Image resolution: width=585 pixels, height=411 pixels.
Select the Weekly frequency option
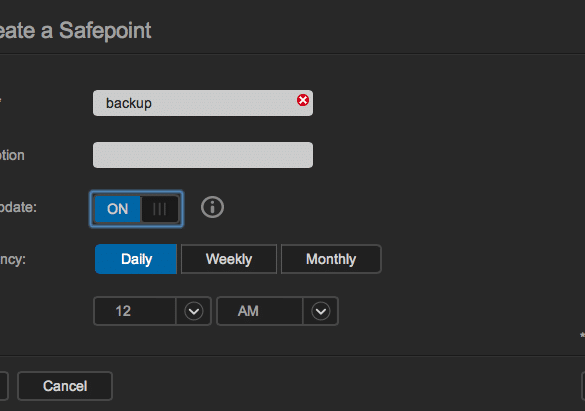229,259
